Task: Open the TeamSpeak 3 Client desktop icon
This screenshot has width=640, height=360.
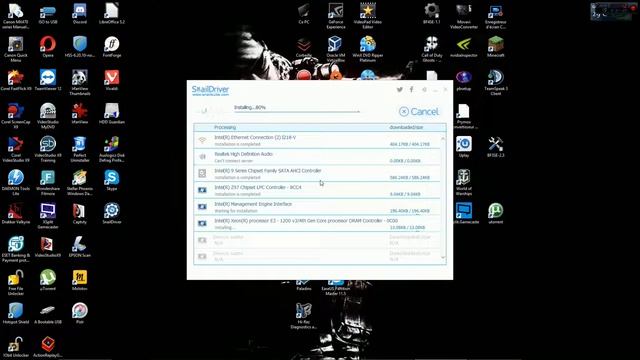Action: (496, 83)
